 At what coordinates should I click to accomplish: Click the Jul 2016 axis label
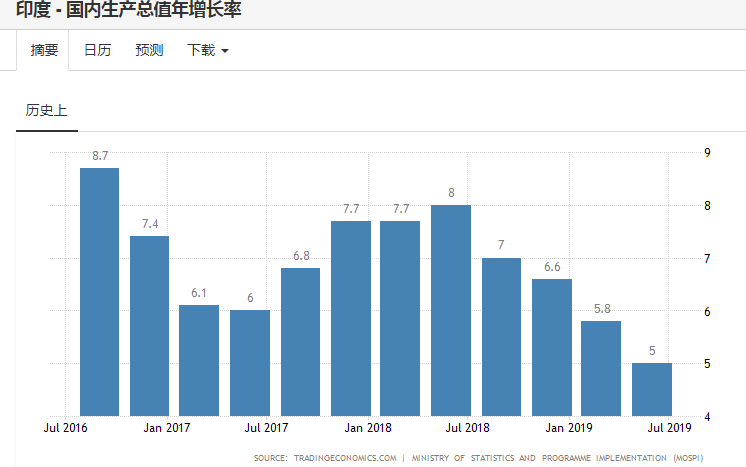point(65,428)
